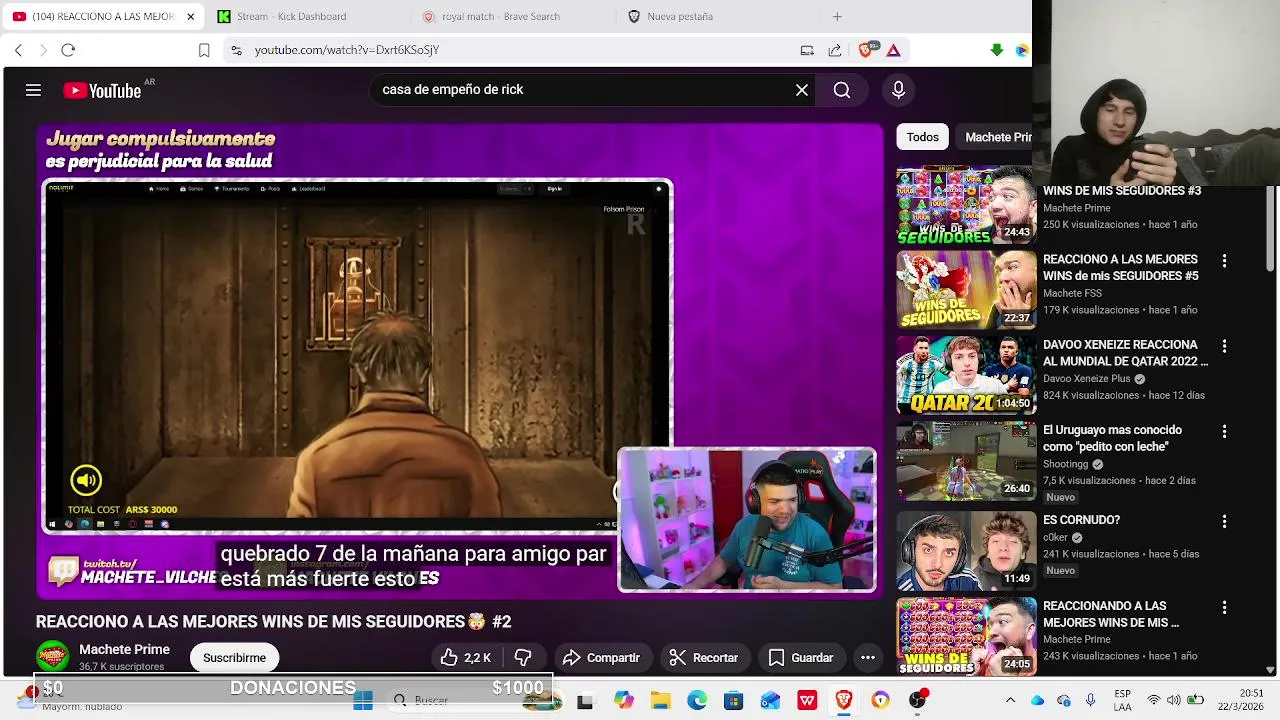Start voice search with the microphone
Viewport: 1280px width, 720px height.
898,90
